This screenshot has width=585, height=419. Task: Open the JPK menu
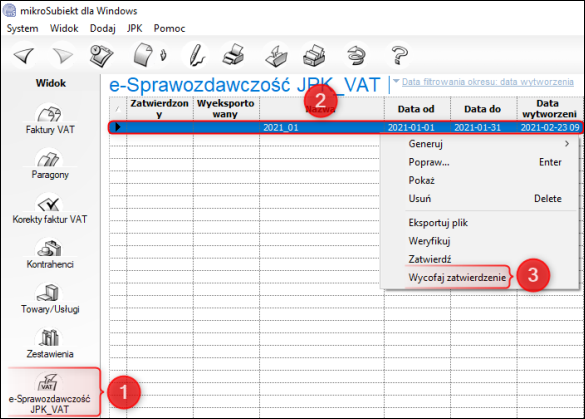[135, 28]
